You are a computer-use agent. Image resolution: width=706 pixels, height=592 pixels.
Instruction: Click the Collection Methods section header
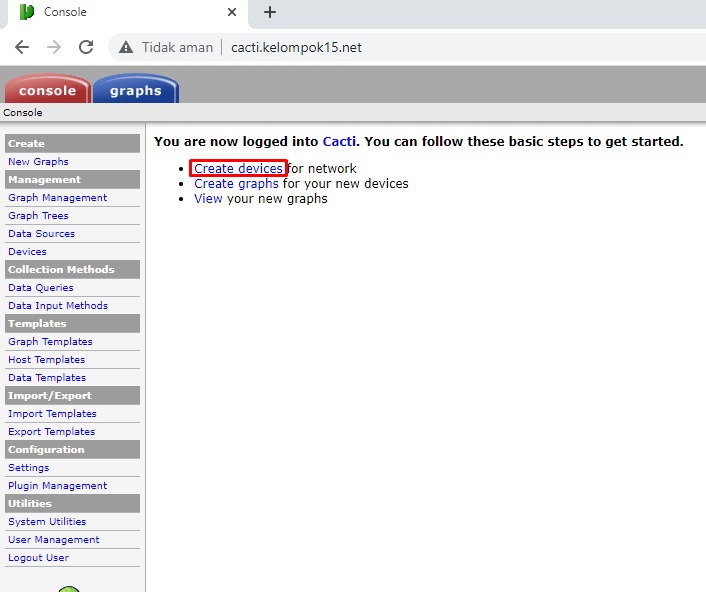point(72,270)
